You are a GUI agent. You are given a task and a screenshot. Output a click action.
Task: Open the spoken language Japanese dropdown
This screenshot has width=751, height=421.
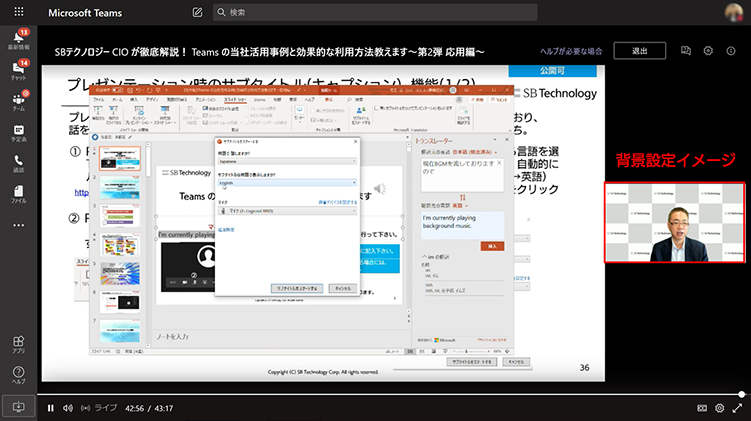(287, 161)
